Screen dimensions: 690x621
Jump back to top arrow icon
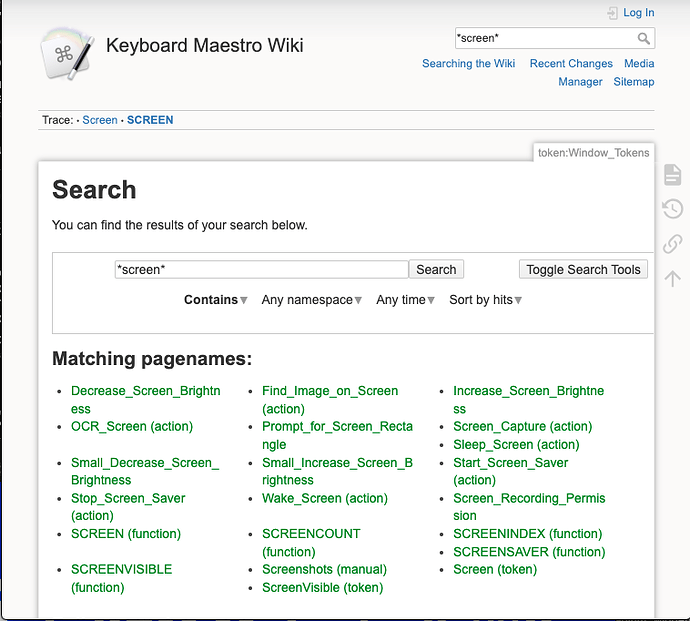coord(672,278)
